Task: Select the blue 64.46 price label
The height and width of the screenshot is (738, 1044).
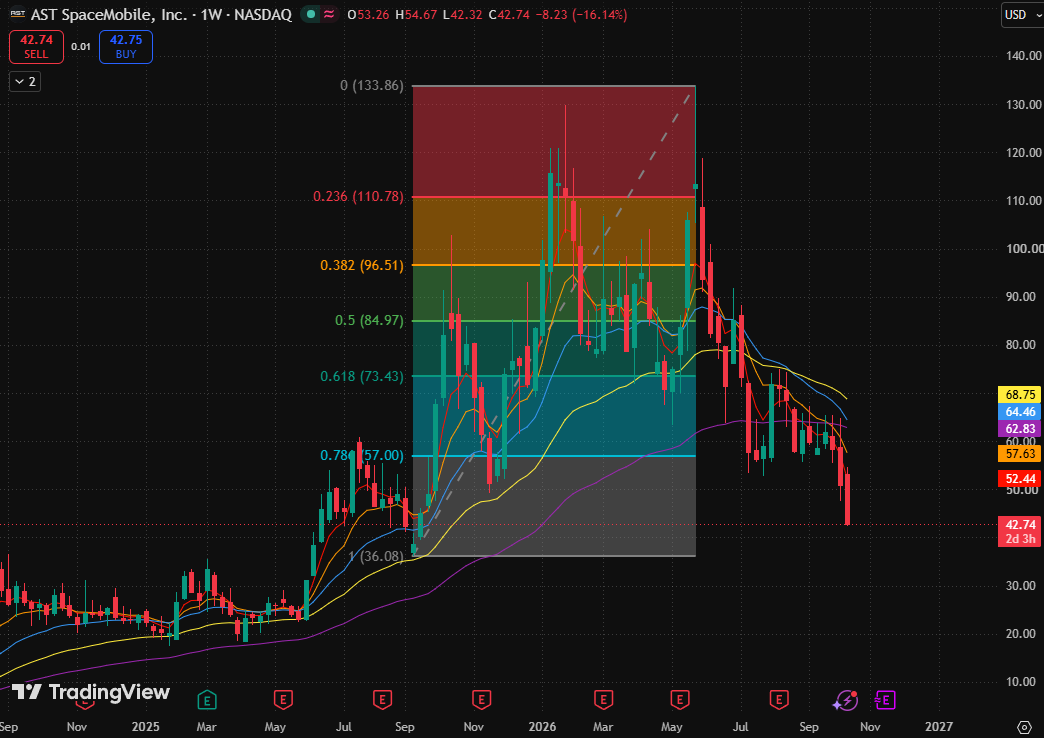Action: coord(1020,412)
